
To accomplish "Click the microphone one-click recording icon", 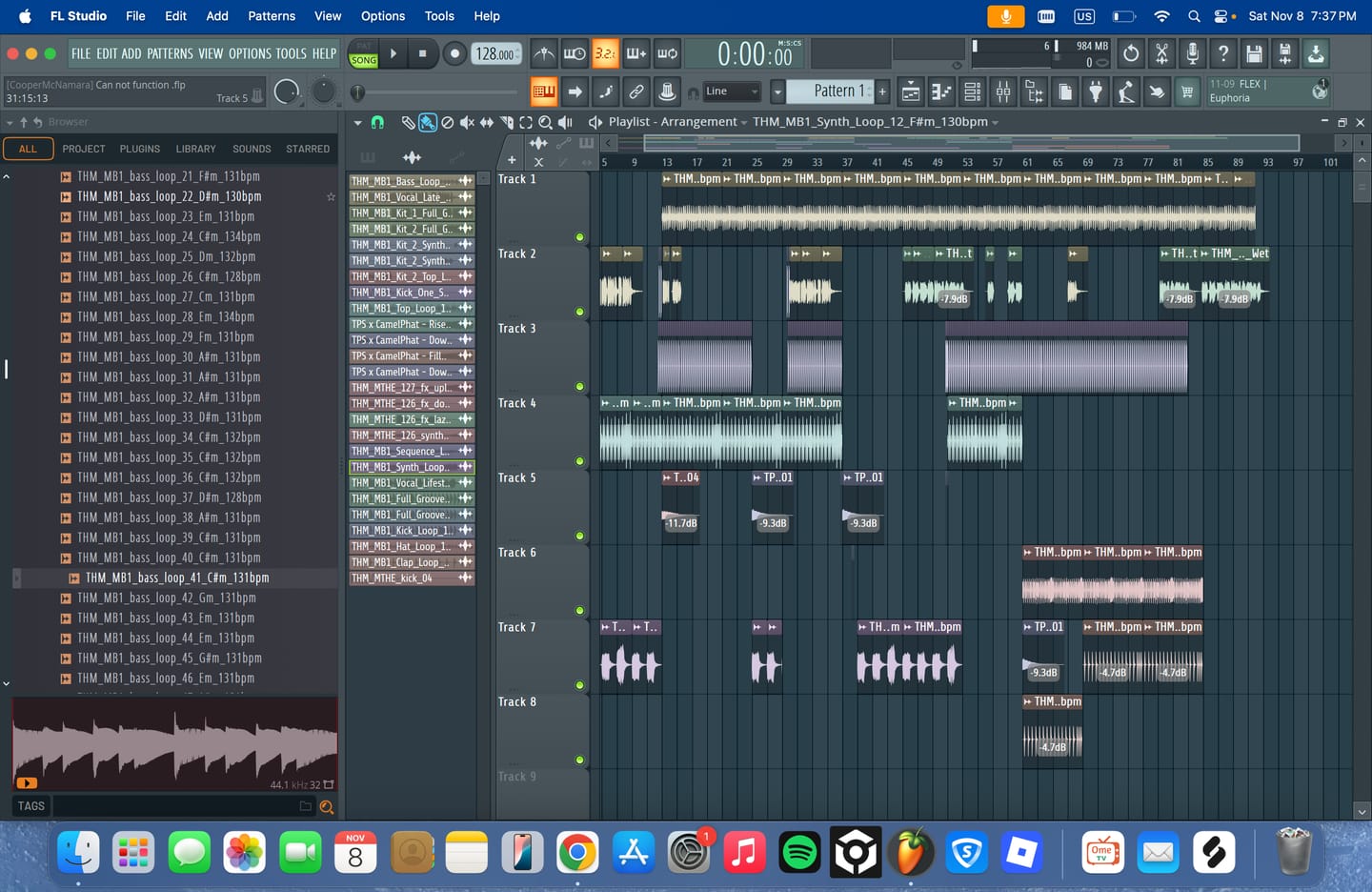I will point(1192,53).
